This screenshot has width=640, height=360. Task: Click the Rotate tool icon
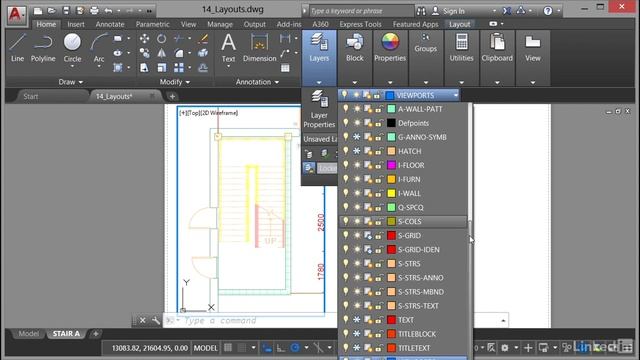[x=162, y=39]
